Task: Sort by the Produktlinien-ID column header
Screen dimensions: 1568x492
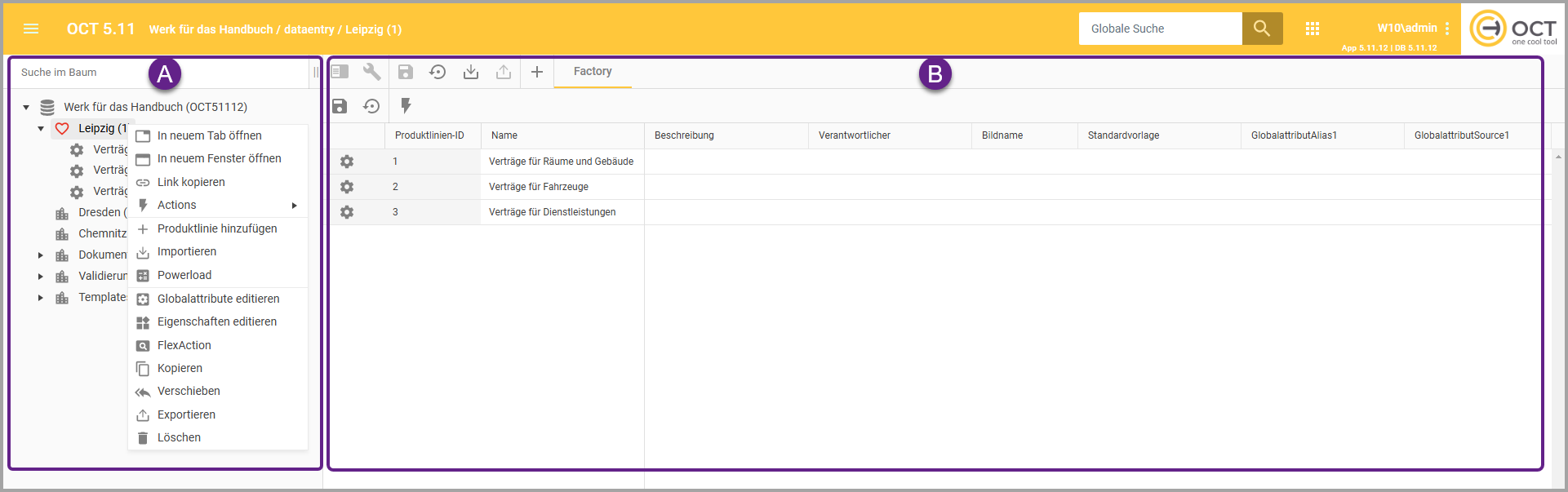Action: tap(429, 135)
